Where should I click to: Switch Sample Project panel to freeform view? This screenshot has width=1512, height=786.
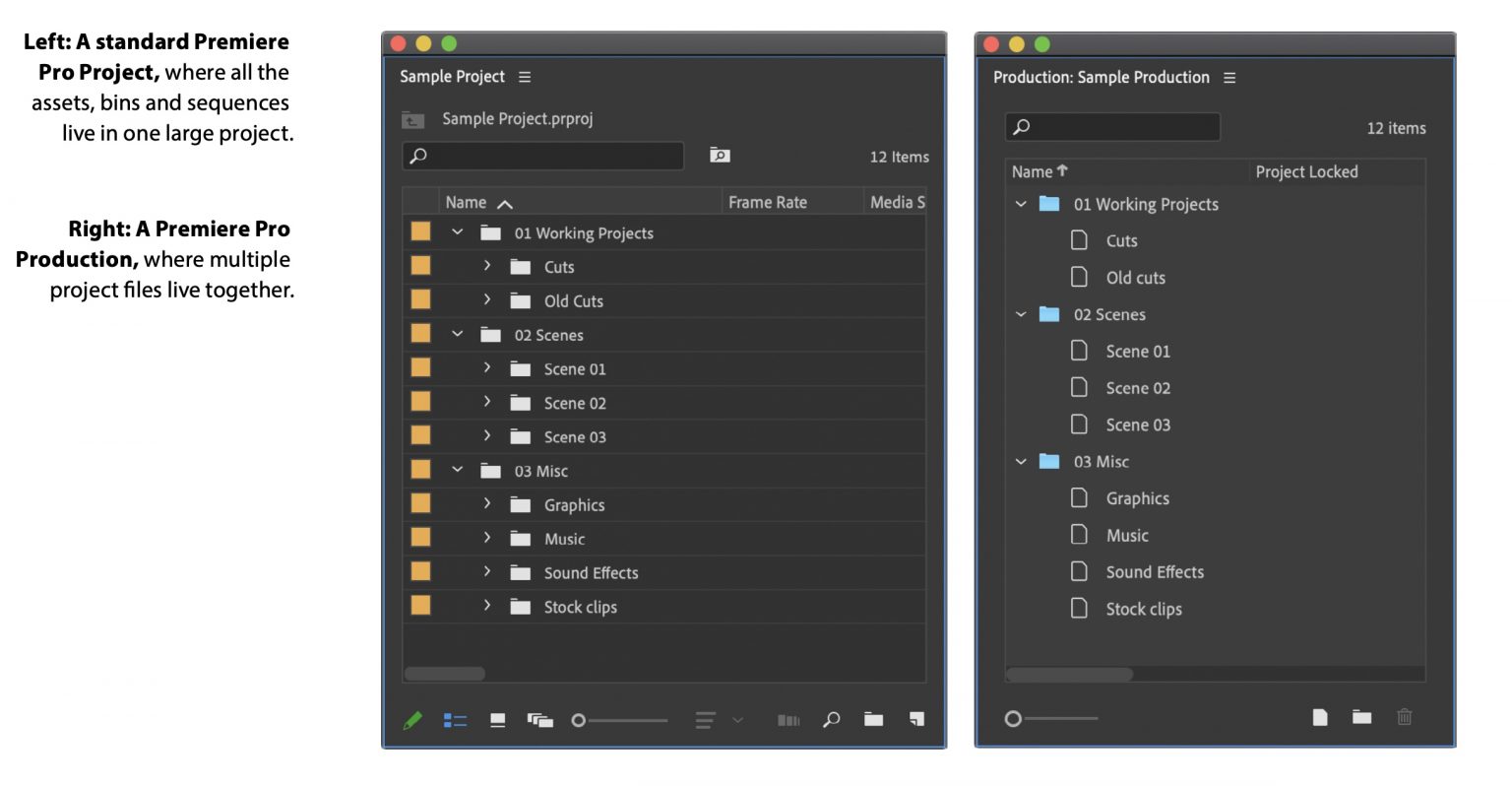click(x=540, y=720)
